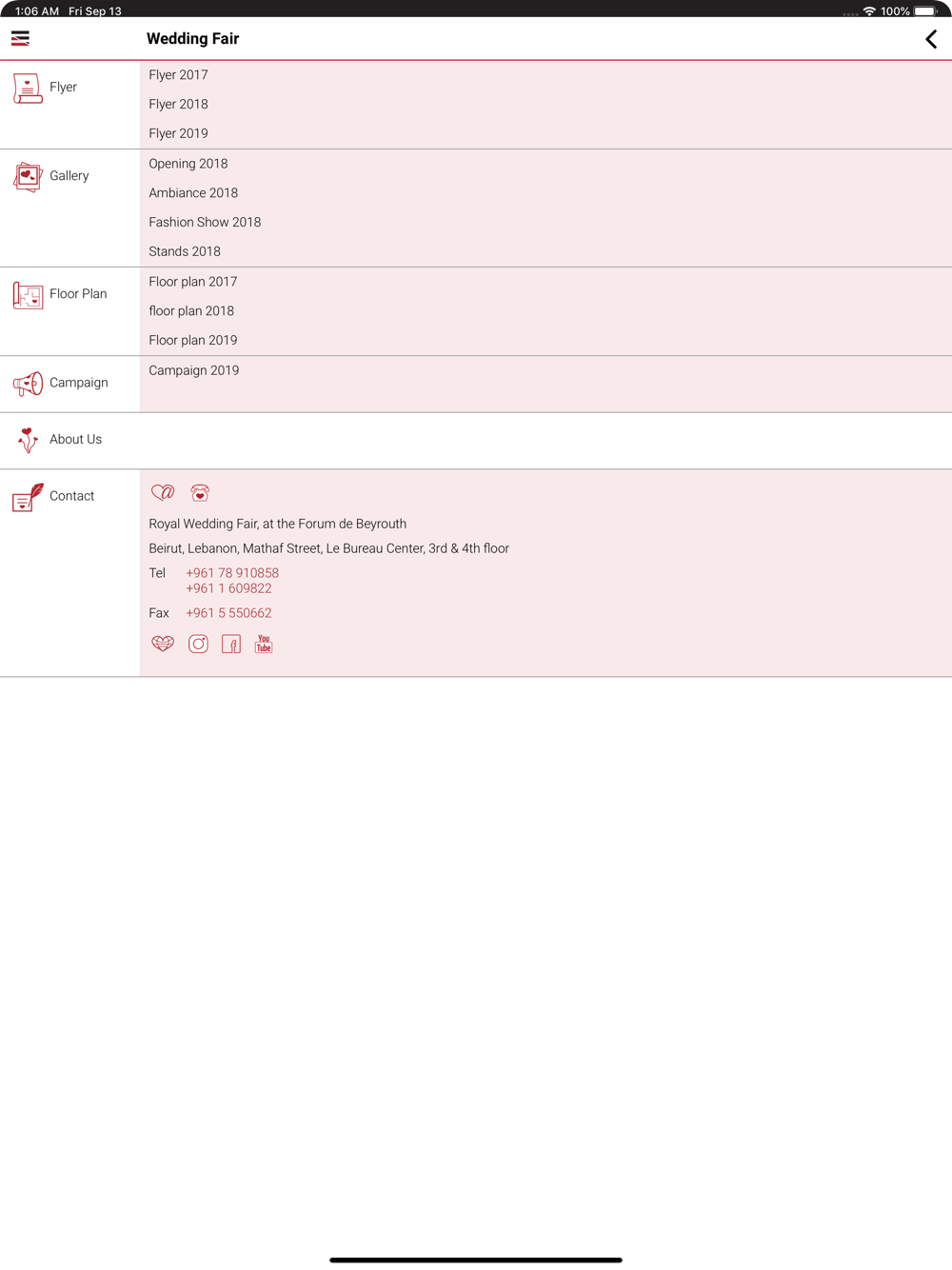Select the Contact section label
952x1270 pixels.
point(72,495)
